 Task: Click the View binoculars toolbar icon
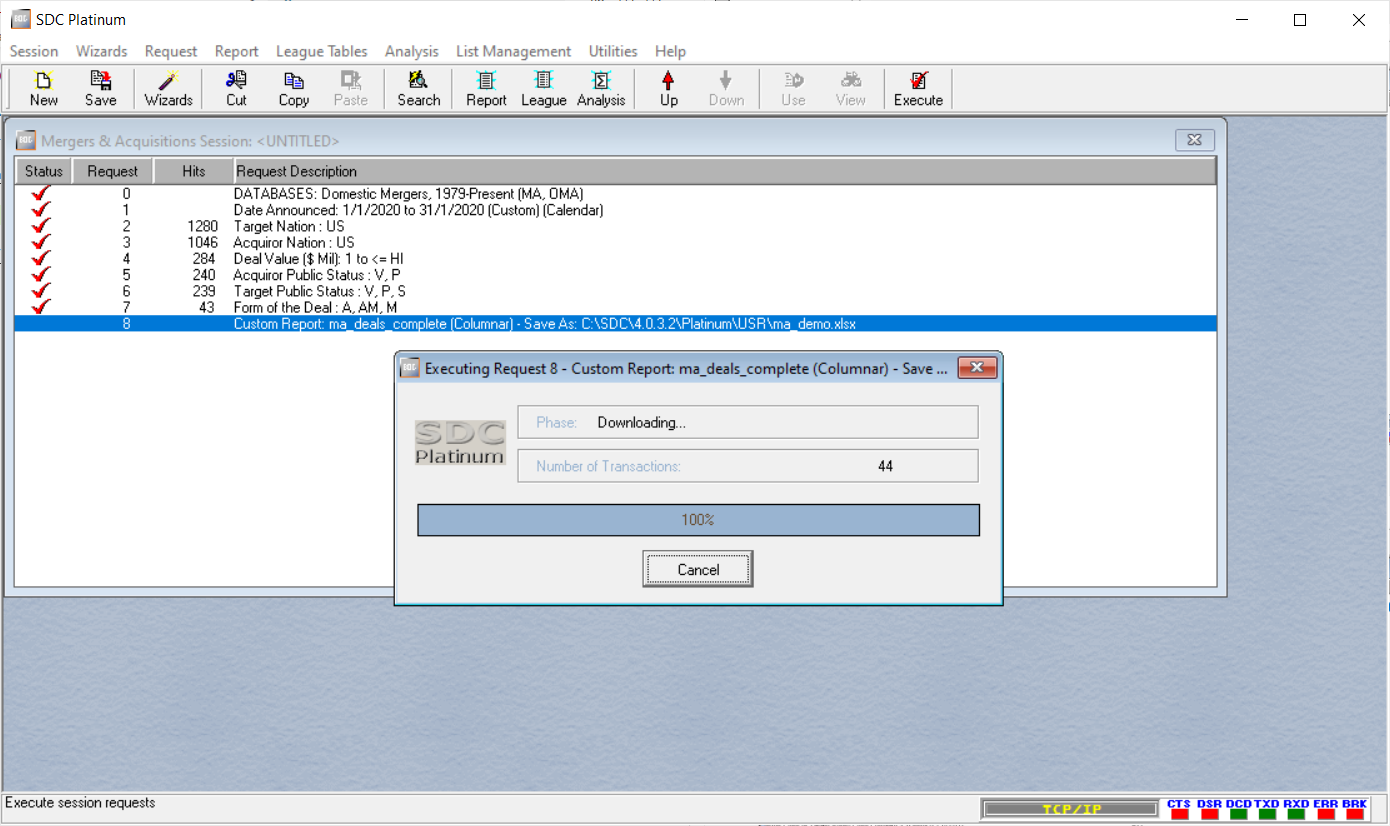(850, 88)
